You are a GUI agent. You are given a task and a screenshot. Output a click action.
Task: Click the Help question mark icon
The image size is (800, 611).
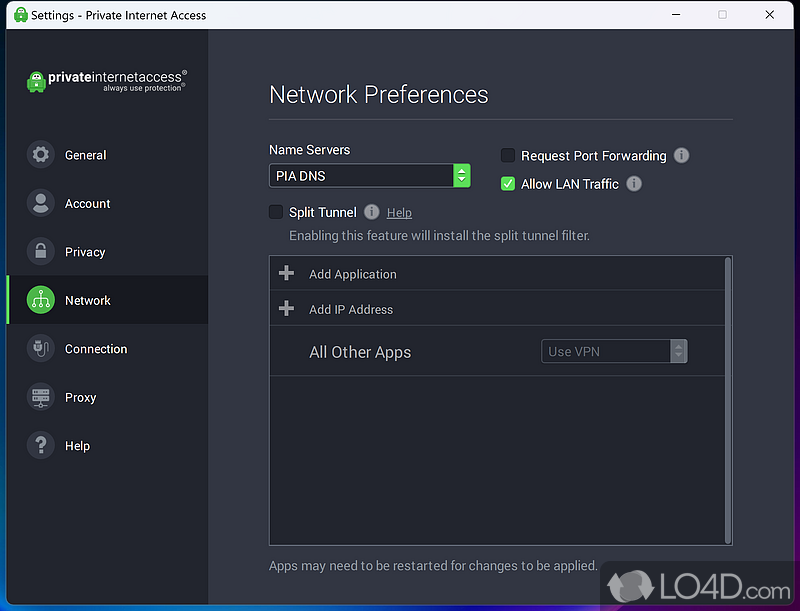41,445
